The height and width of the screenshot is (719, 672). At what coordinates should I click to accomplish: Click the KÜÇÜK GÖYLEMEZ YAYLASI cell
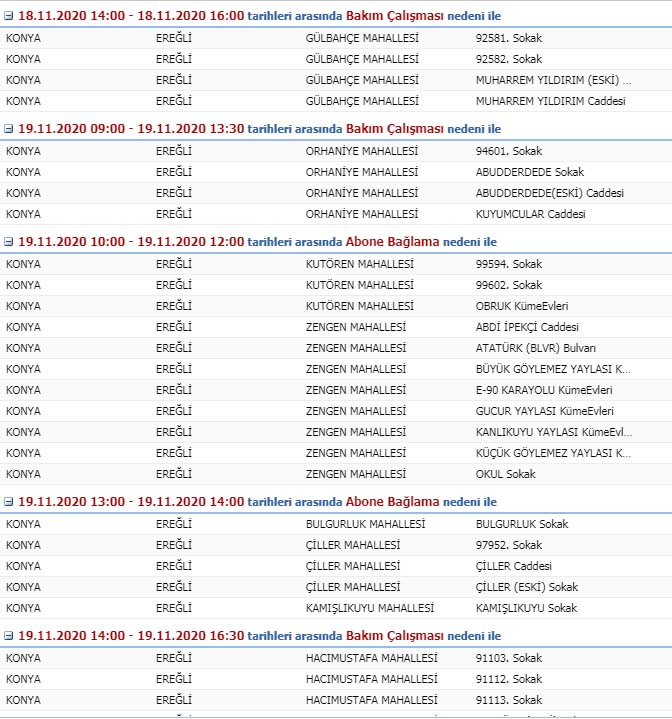click(553, 453)
